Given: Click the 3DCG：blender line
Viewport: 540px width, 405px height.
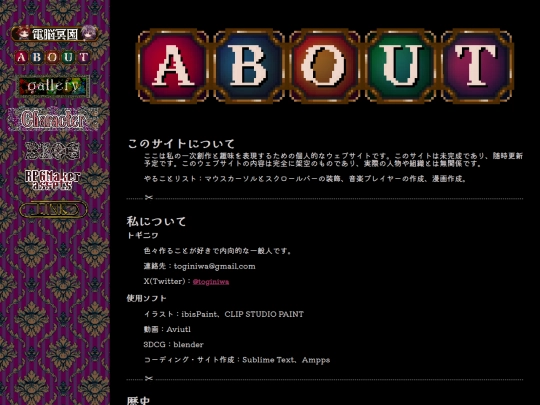Looking at the screenshot, I should pos(174,344).
